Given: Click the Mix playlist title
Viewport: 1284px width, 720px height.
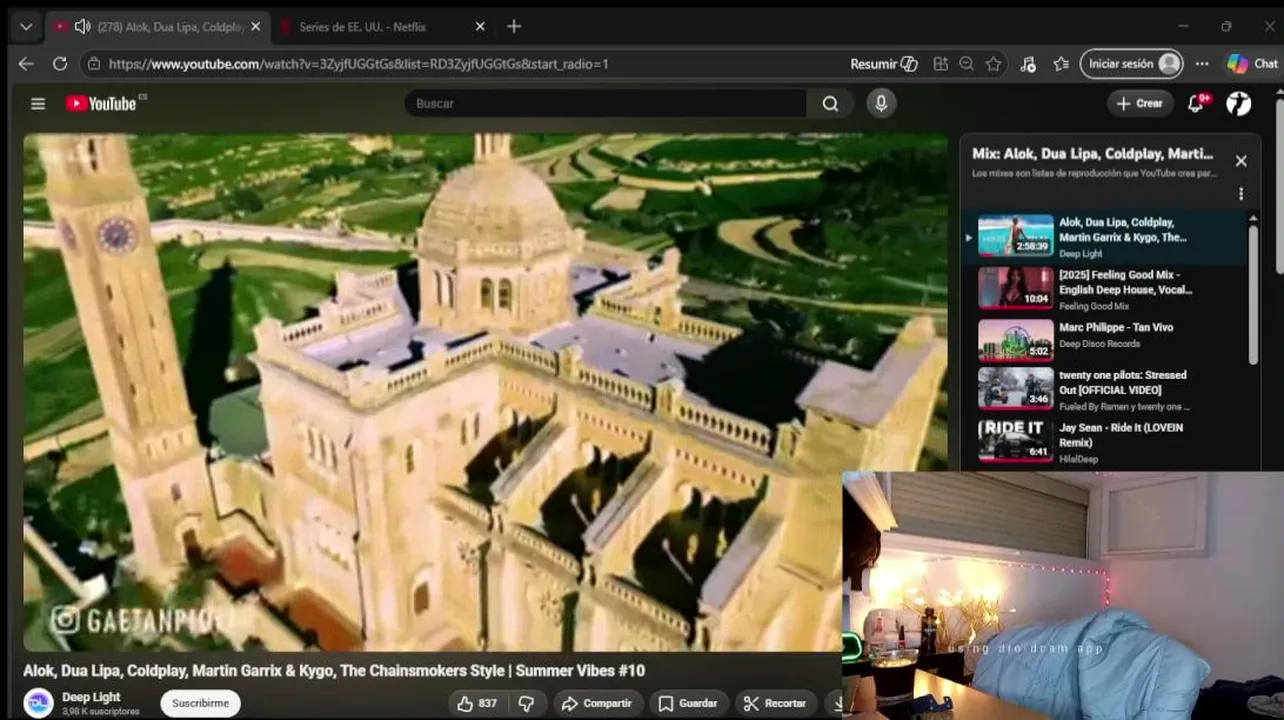Looking at the screenshot, I should 1093,154.
